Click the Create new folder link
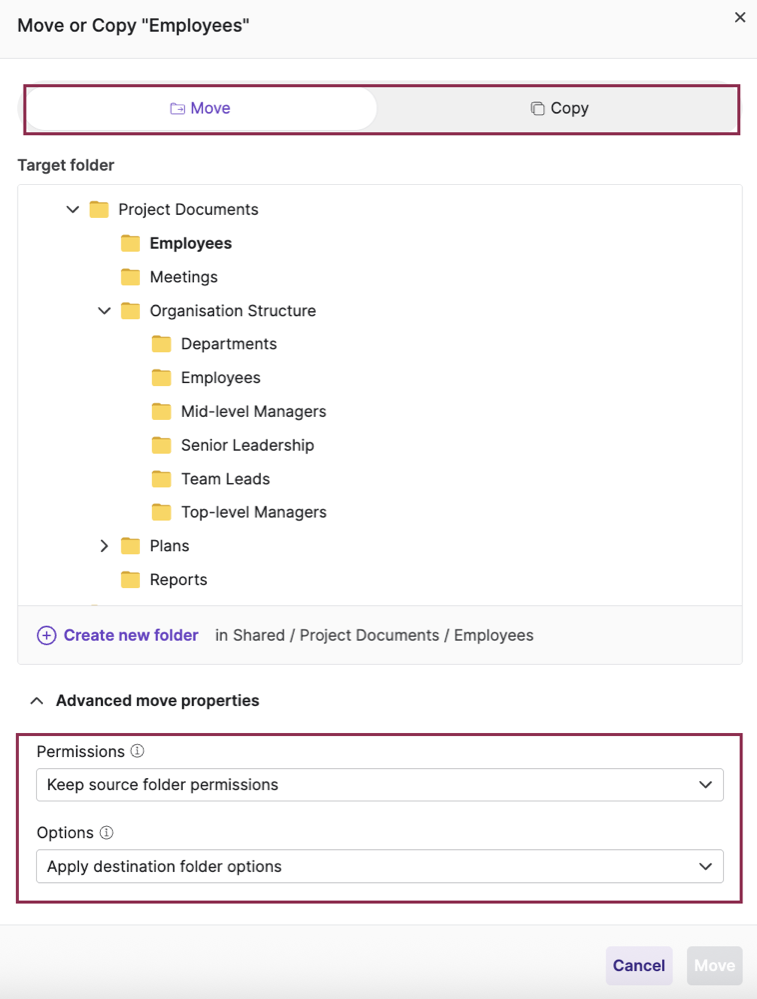Image resolution: width=757 pixels, height=999 pixels. tap(131, 635)
